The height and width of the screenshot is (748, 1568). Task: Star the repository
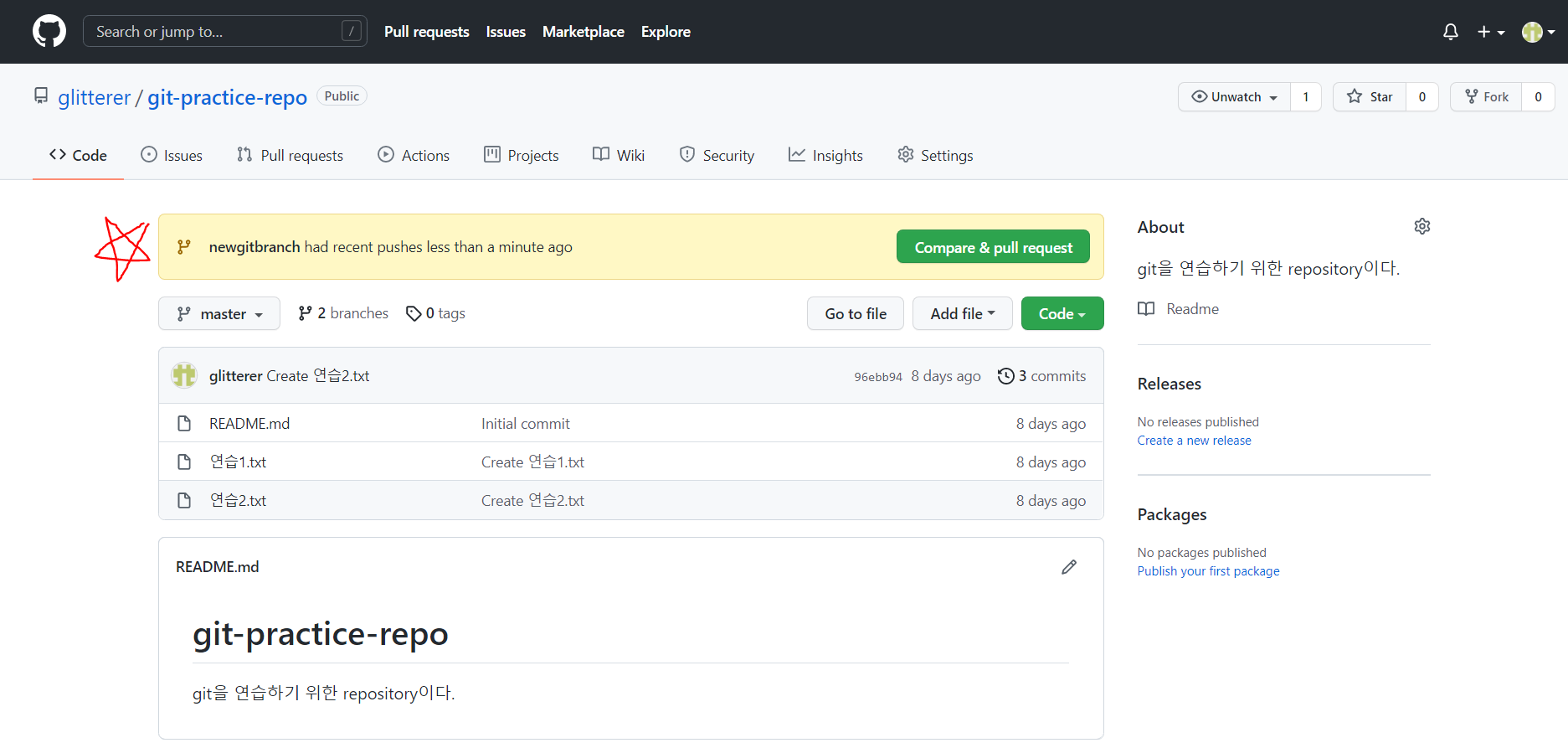(x=1370, y=97)
